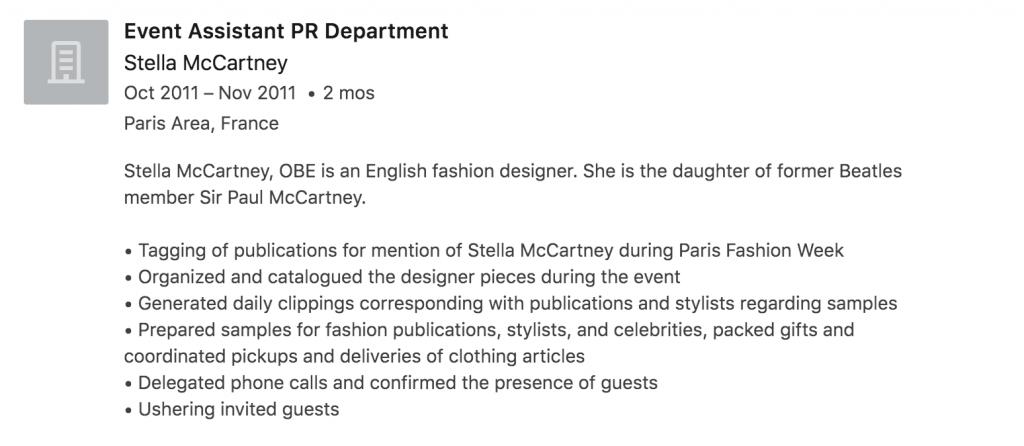Image resolution: width=1024 pixels, height=446 pixels.
Task: Click the line 'member Sir Paul McCartney.'
Action: click(x=245, y=197)
